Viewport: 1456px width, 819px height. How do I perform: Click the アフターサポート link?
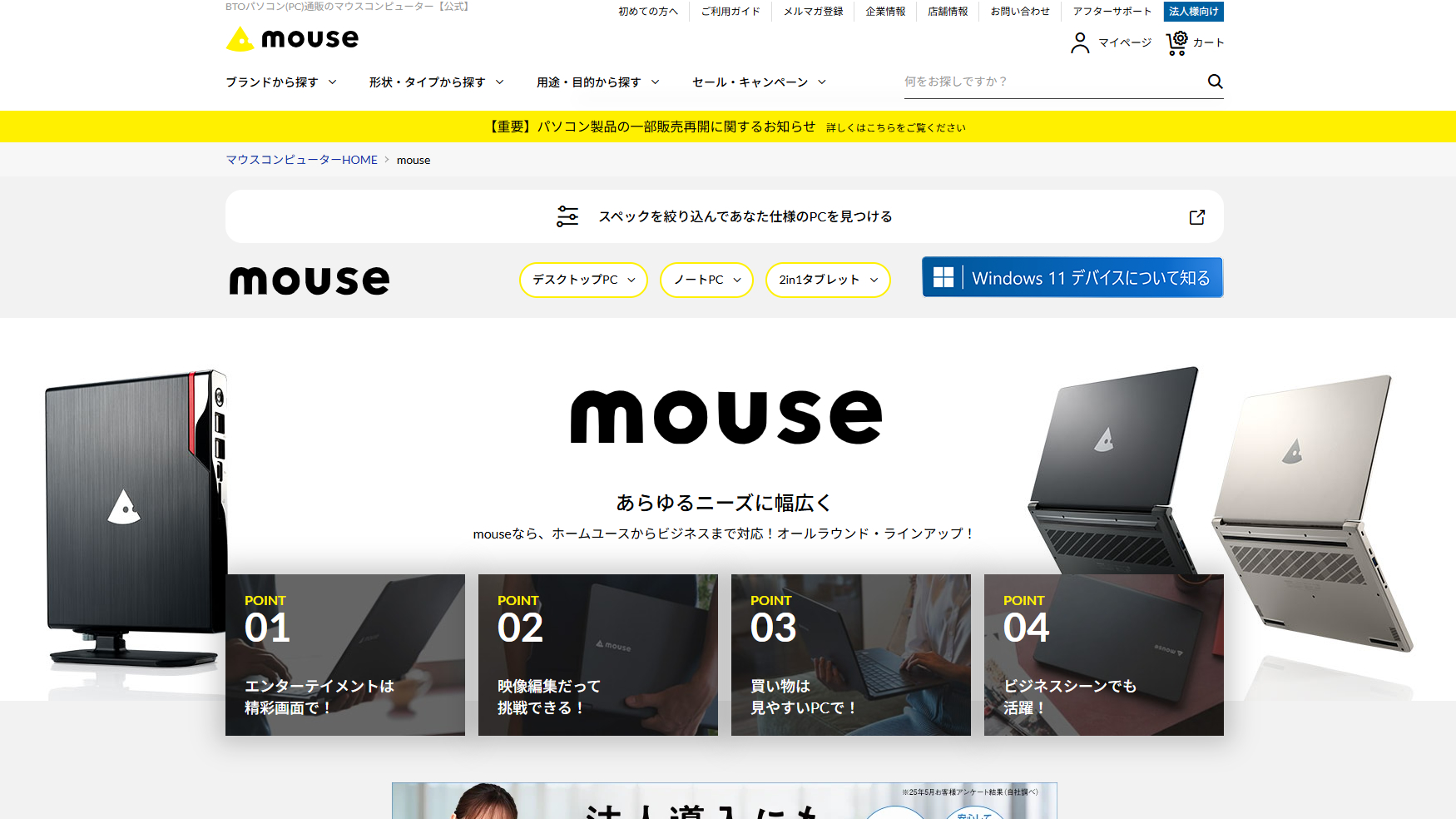pyautogui.click(x=1112, y=12)
